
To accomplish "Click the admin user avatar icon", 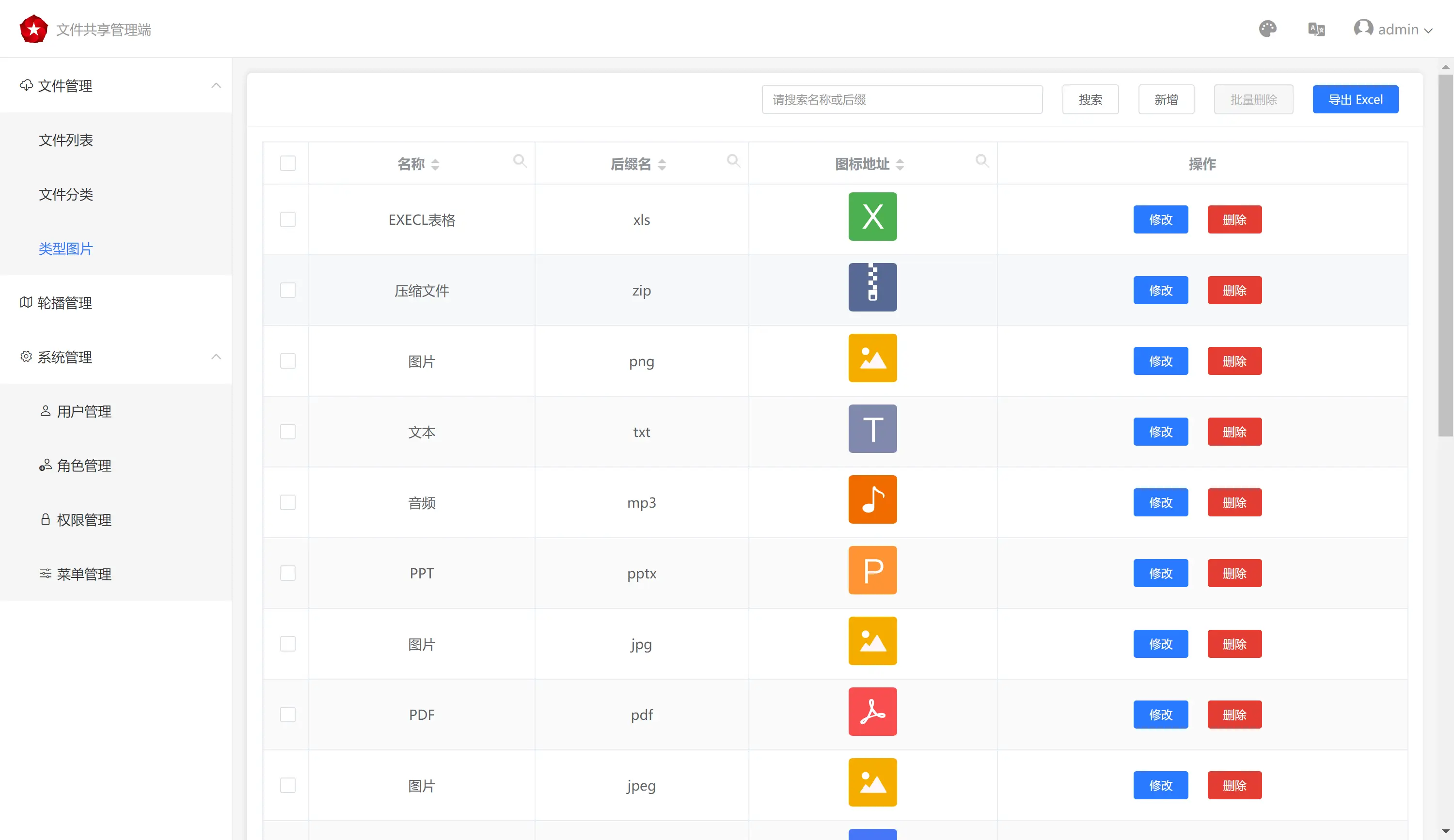I will click(1363, 28).
